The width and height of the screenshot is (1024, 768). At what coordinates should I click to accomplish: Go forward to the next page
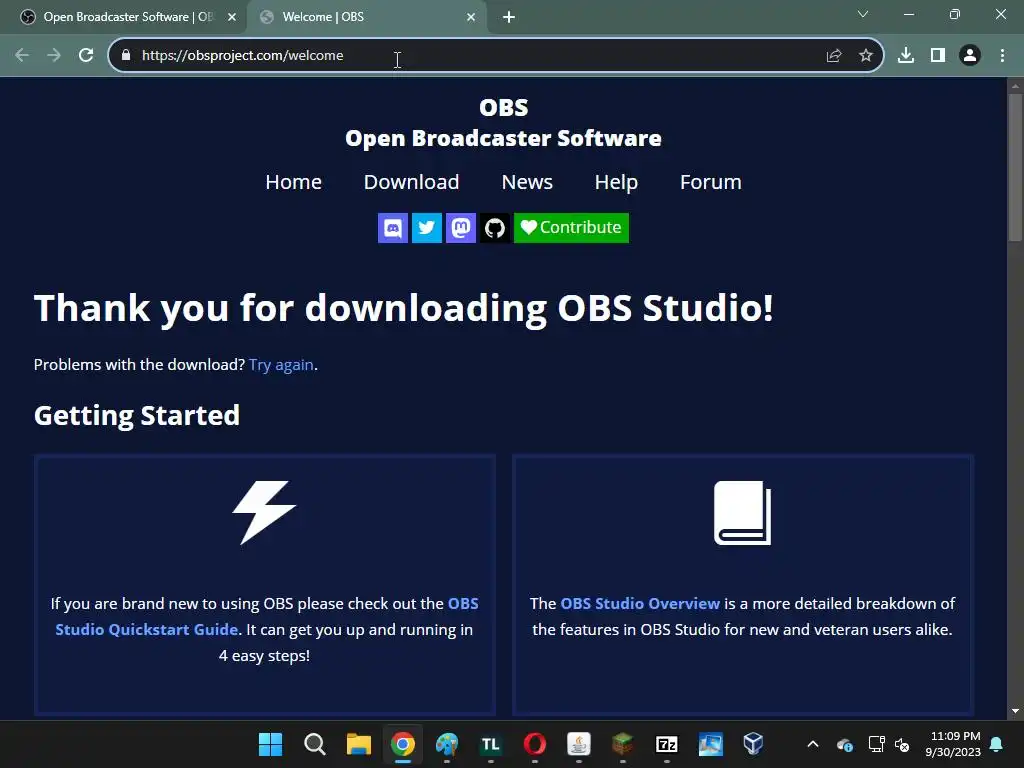pos(54,56)
